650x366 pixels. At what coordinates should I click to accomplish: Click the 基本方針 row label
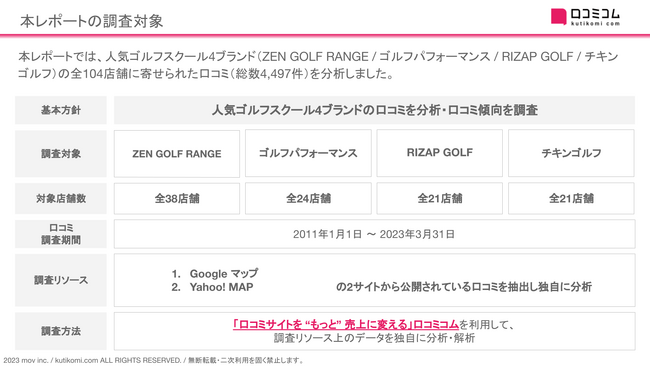click(61, 110)
